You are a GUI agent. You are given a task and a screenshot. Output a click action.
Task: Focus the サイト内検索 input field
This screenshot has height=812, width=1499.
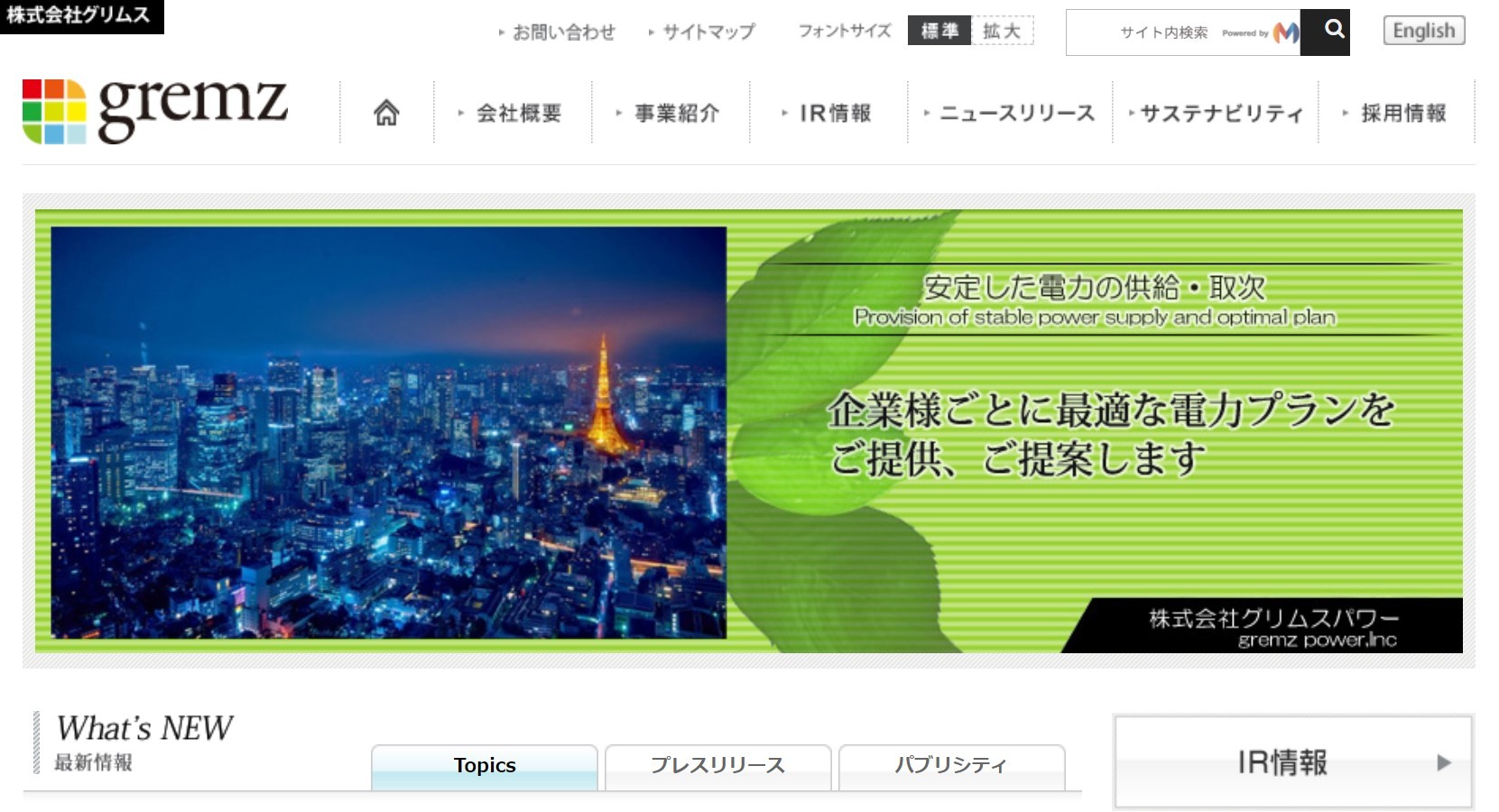[1182, 32]
